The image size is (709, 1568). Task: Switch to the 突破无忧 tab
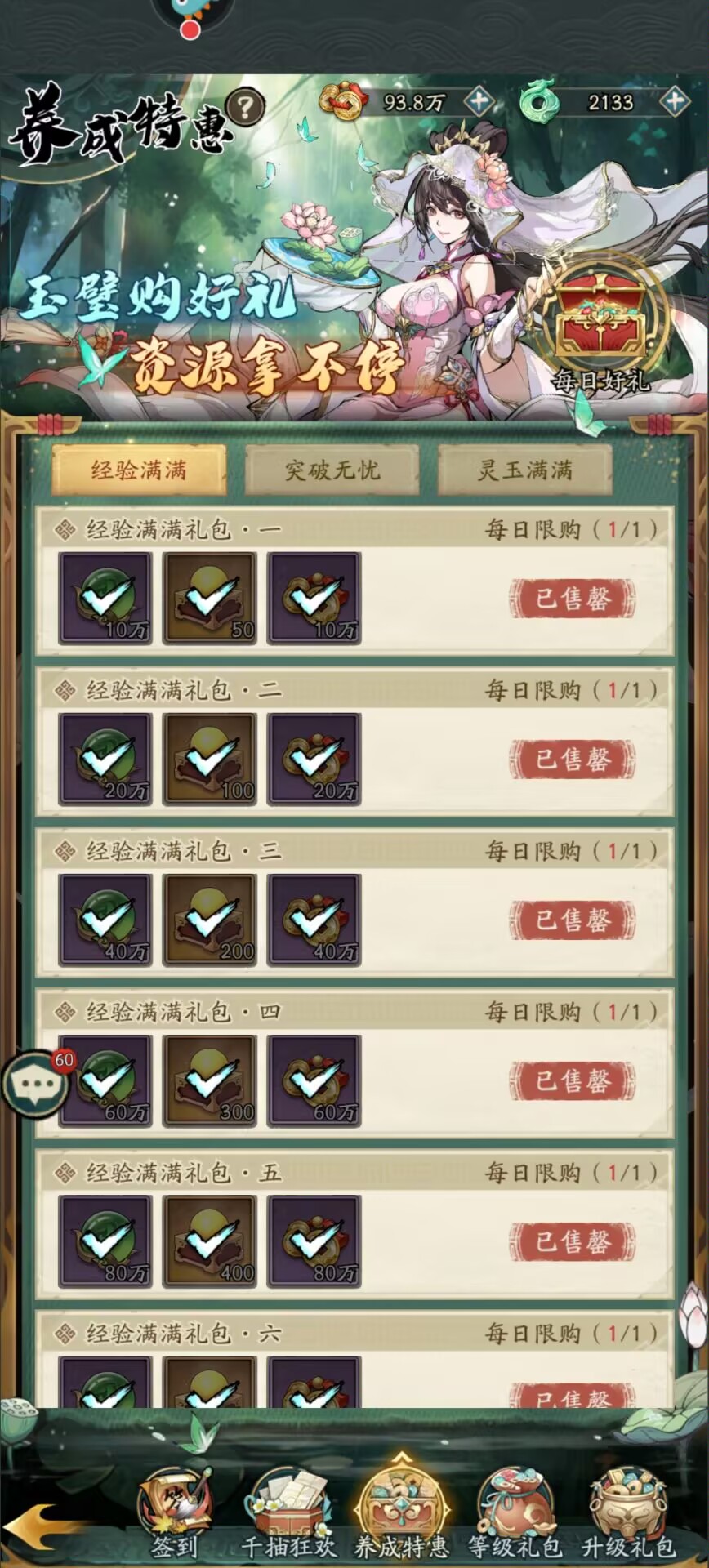tap(332, 470)
